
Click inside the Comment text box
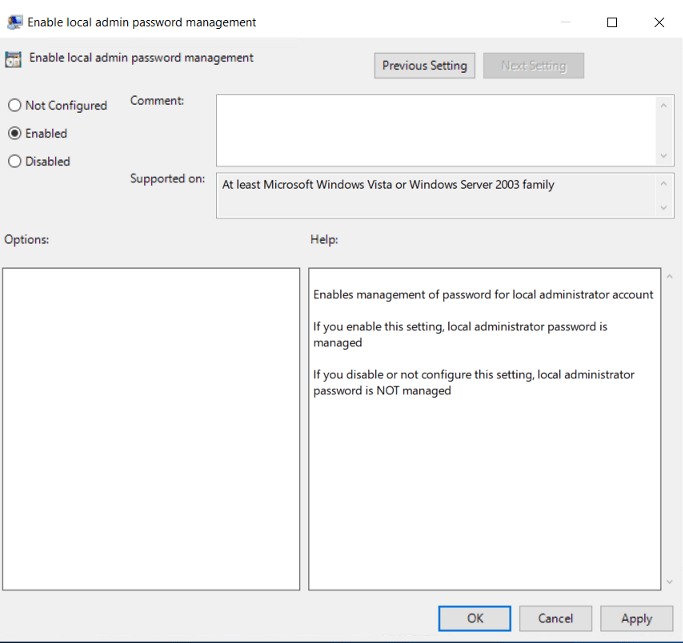pyautogui.click(x=435, y=129)
